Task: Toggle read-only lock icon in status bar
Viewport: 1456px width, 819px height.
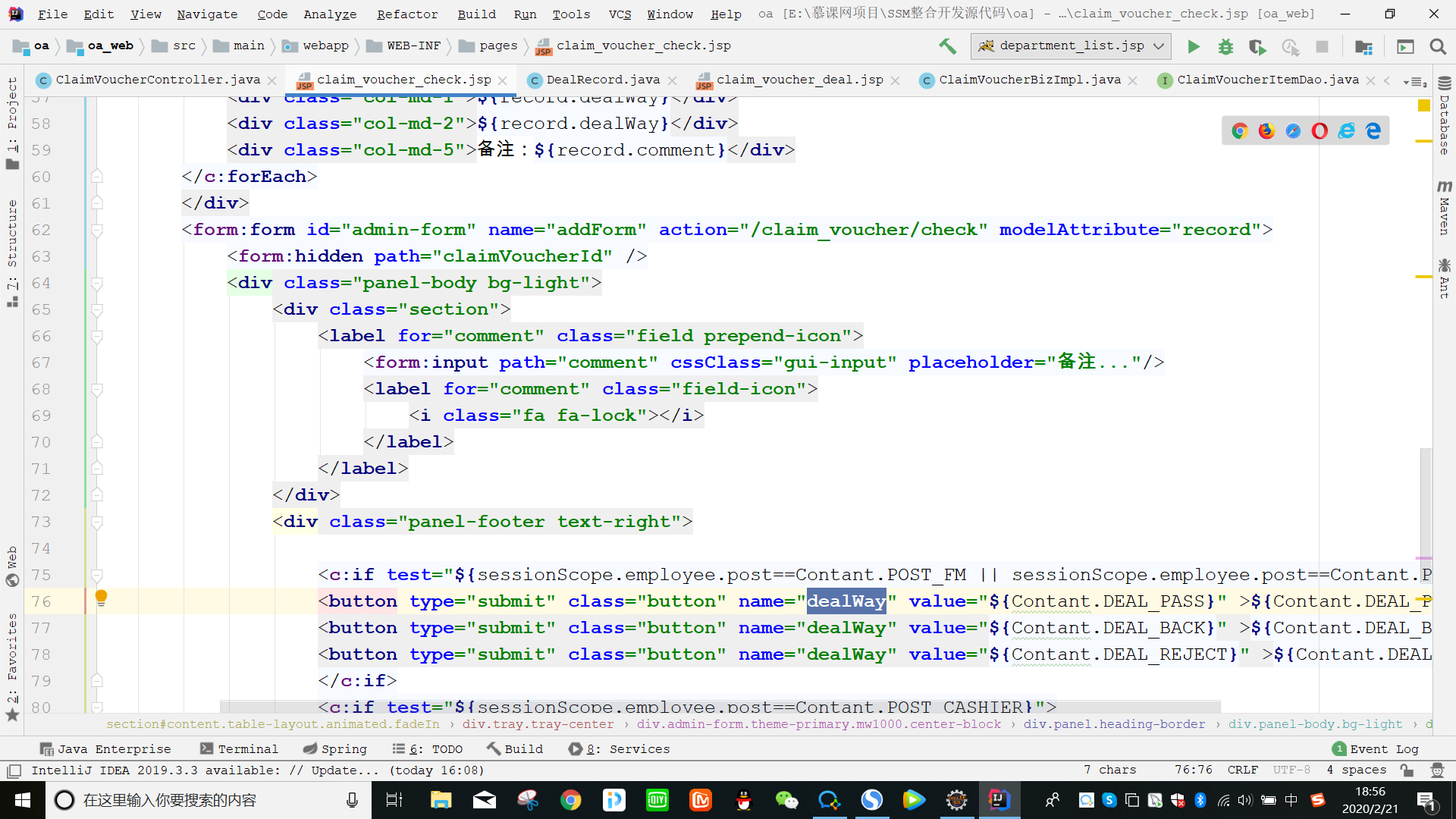Action: point(1407,770)
